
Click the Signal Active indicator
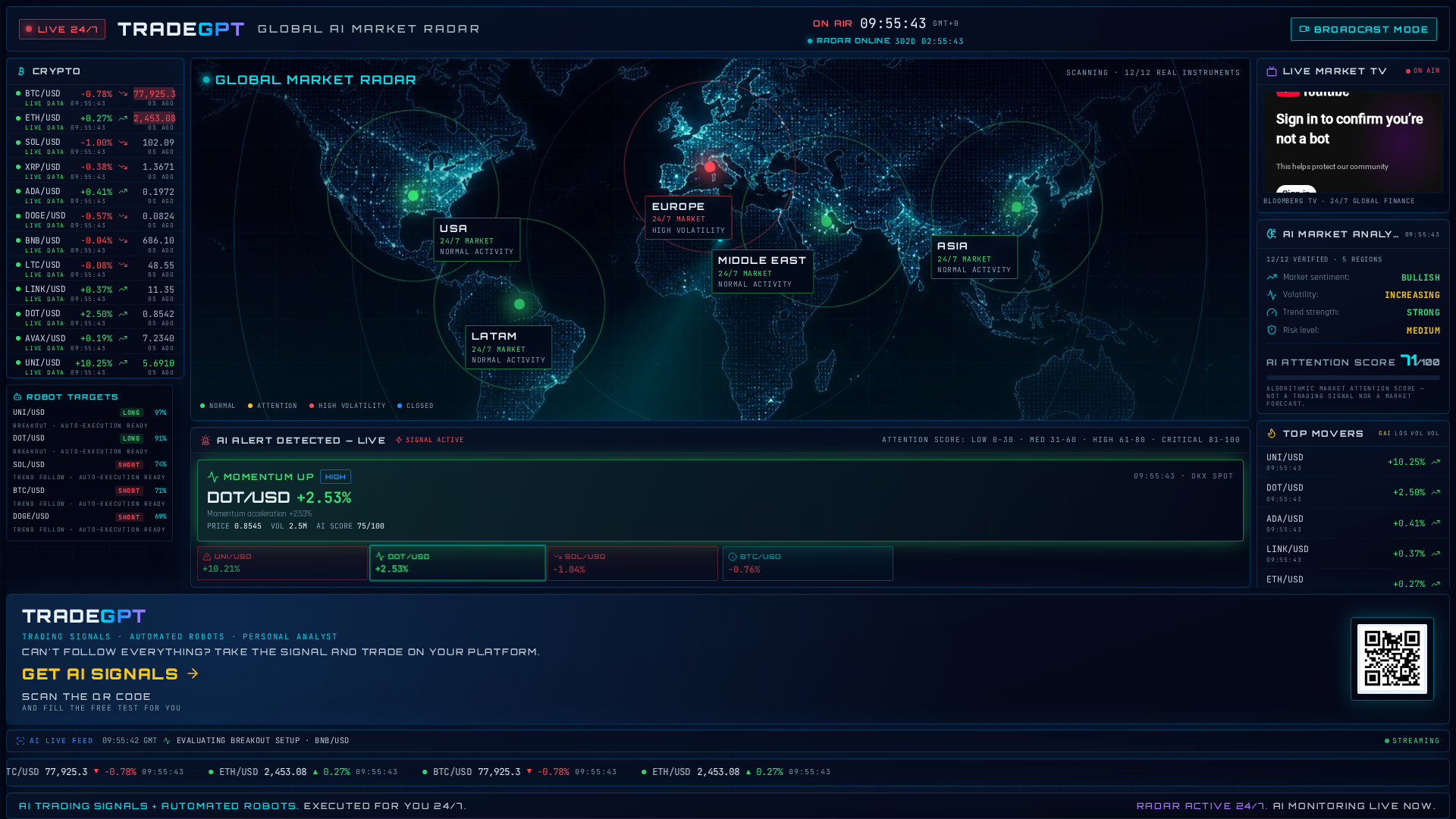tap(429, 440)
